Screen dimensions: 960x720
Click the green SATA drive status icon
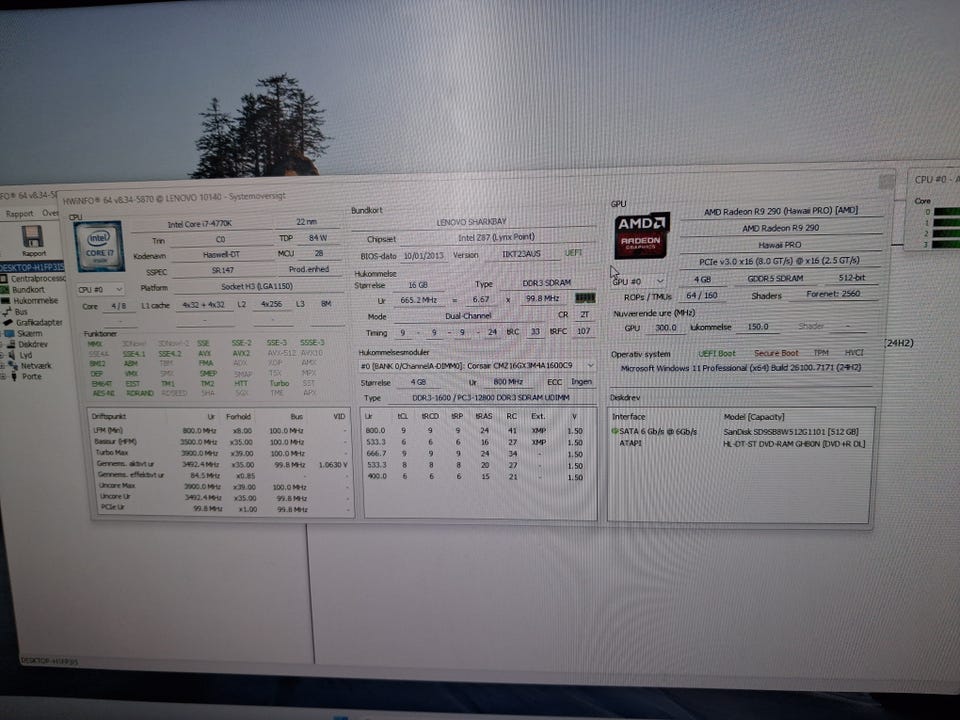tap(615, 431)
